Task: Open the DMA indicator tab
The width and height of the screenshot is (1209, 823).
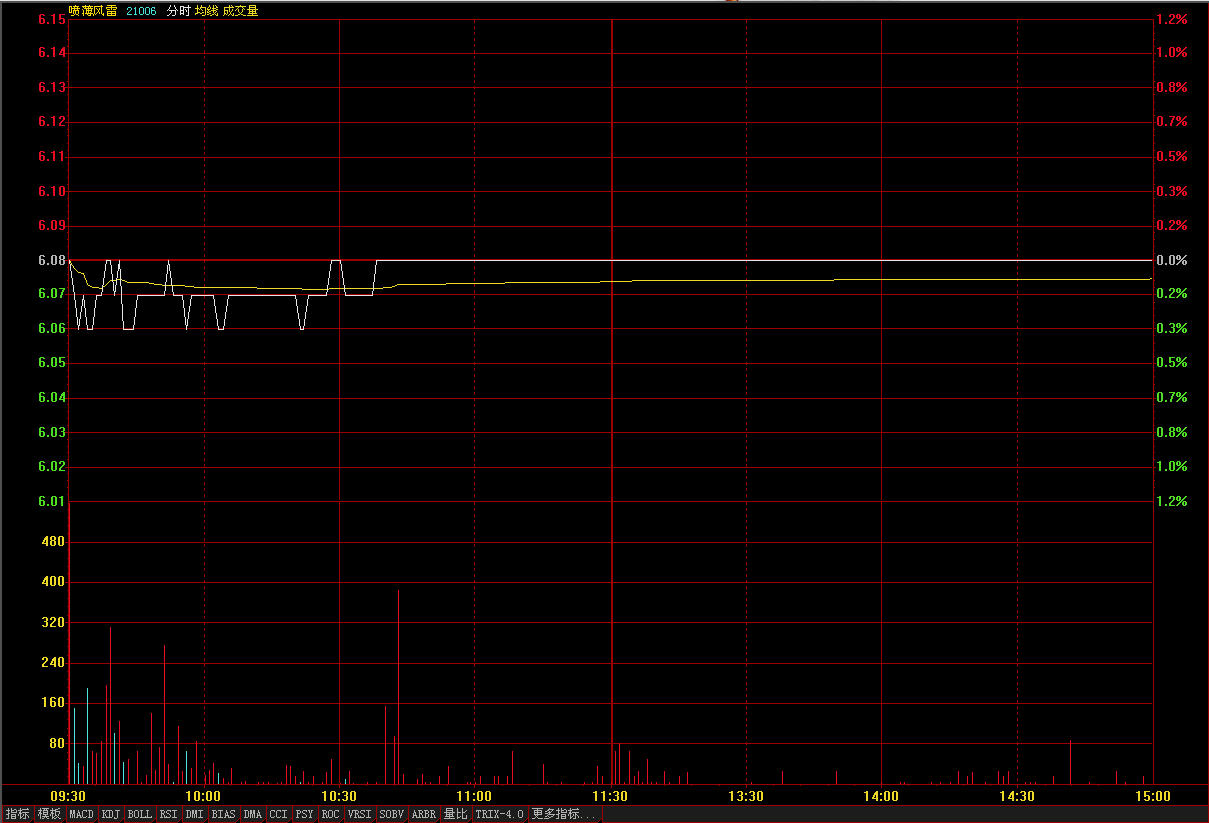Action: (252, 814)
